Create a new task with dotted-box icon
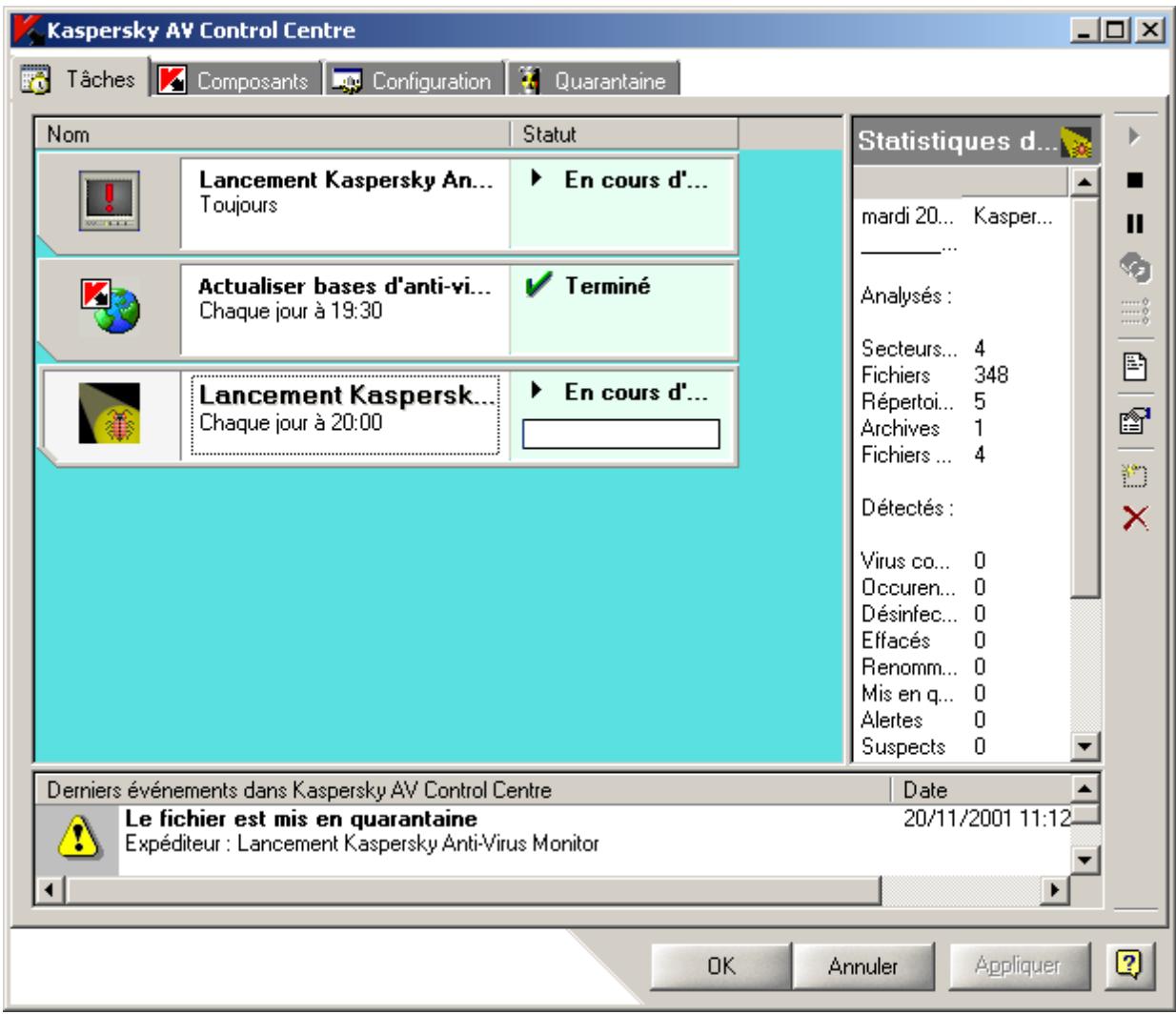Image resolution: width=1176 pixels, height=1015 pixels. click(x=1134, y=475)
